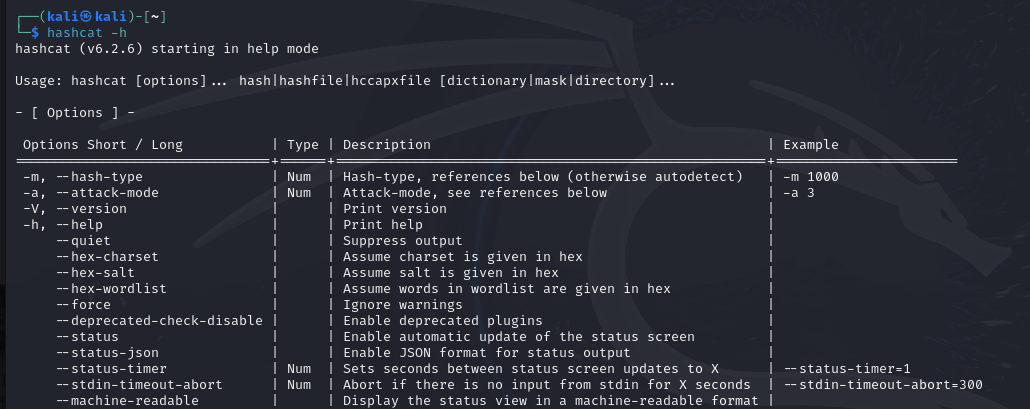The image size is (1030, 409).
Task: Click the --machine-readable option
Action: tap(127, 400)
